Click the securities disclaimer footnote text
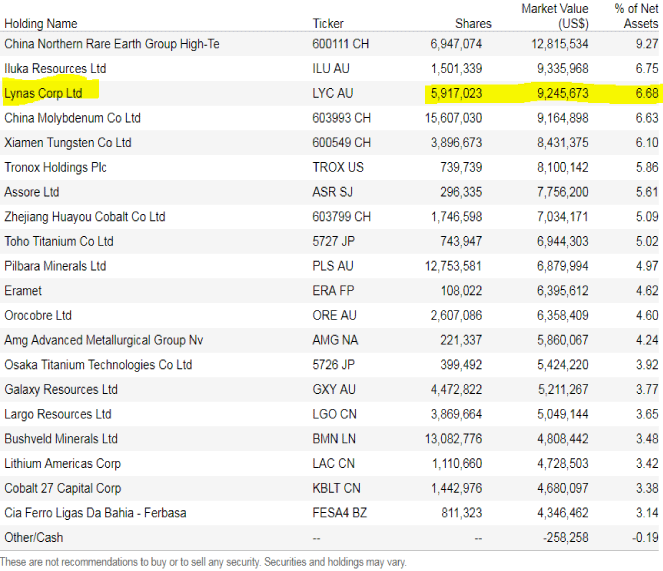The image size is (663, 571). click(203, 562)
